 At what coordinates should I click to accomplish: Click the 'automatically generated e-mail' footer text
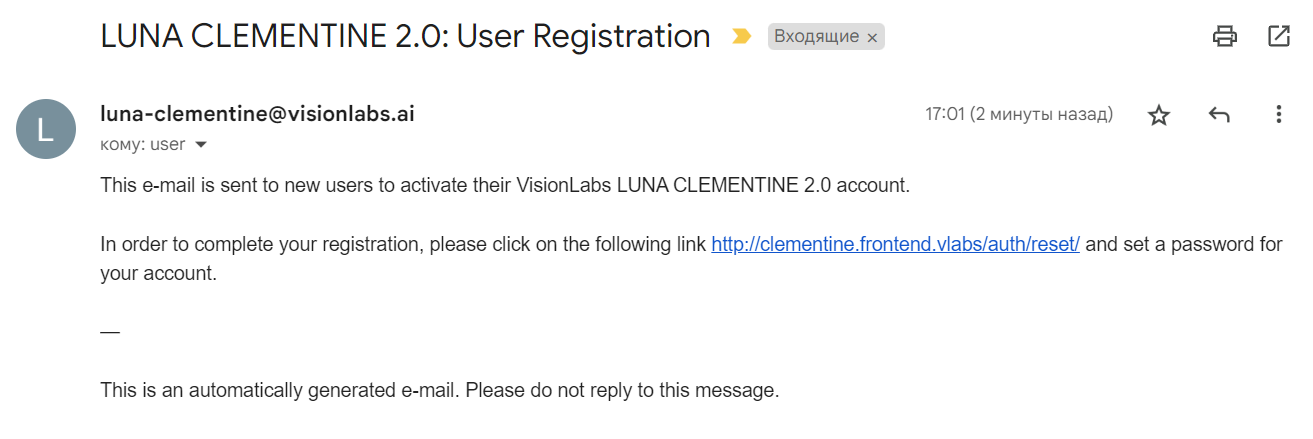439,390
